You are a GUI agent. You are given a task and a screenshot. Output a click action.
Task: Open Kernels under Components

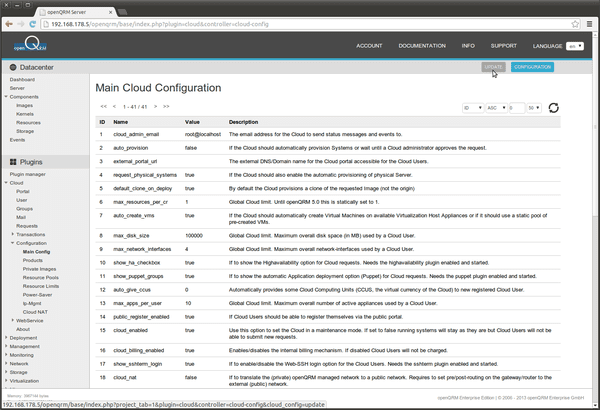(x=25, y=114)
